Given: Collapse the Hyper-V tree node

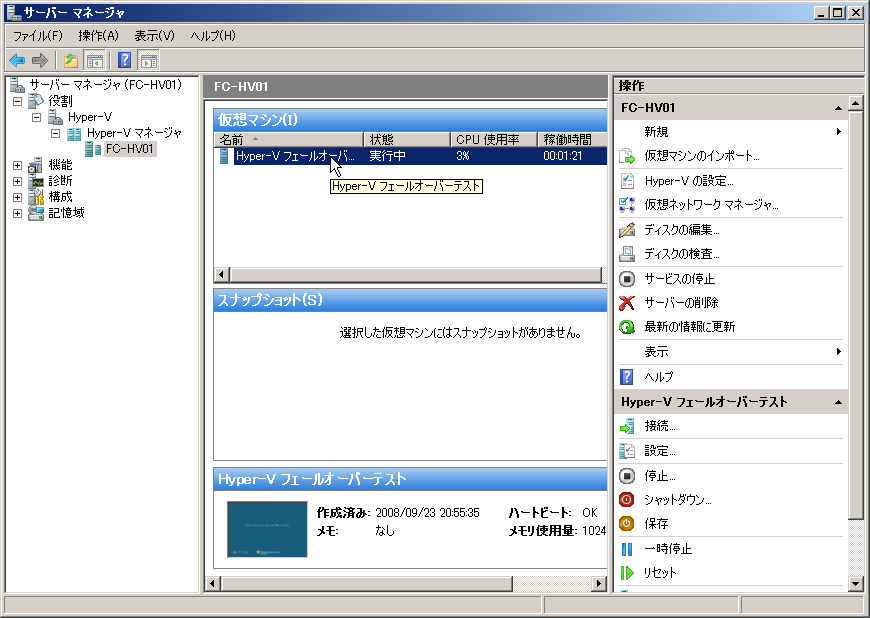Looking at the screenshot, I should pyautogui.click(x=36, y=117).
